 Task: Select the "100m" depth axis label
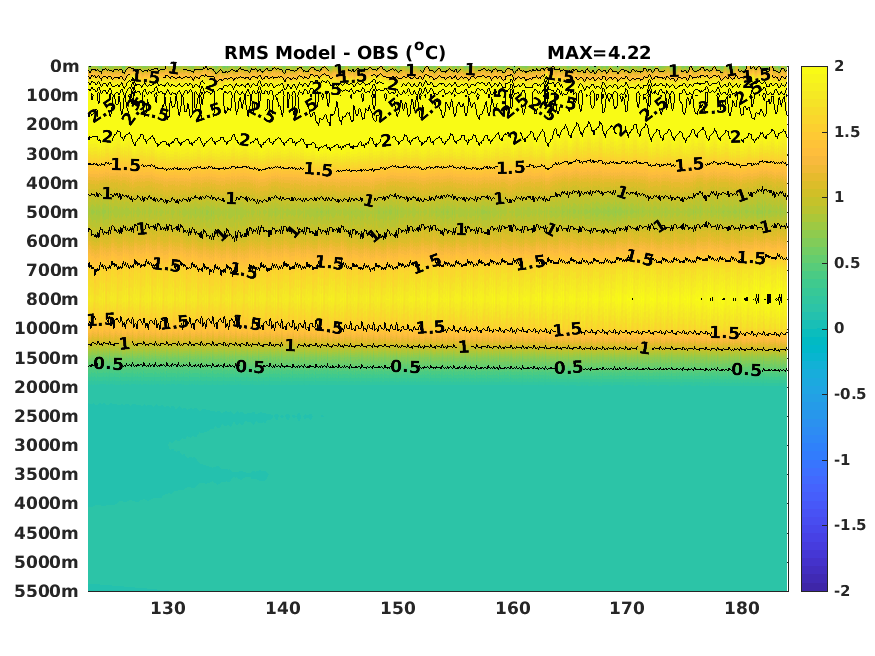click(52, 95)
